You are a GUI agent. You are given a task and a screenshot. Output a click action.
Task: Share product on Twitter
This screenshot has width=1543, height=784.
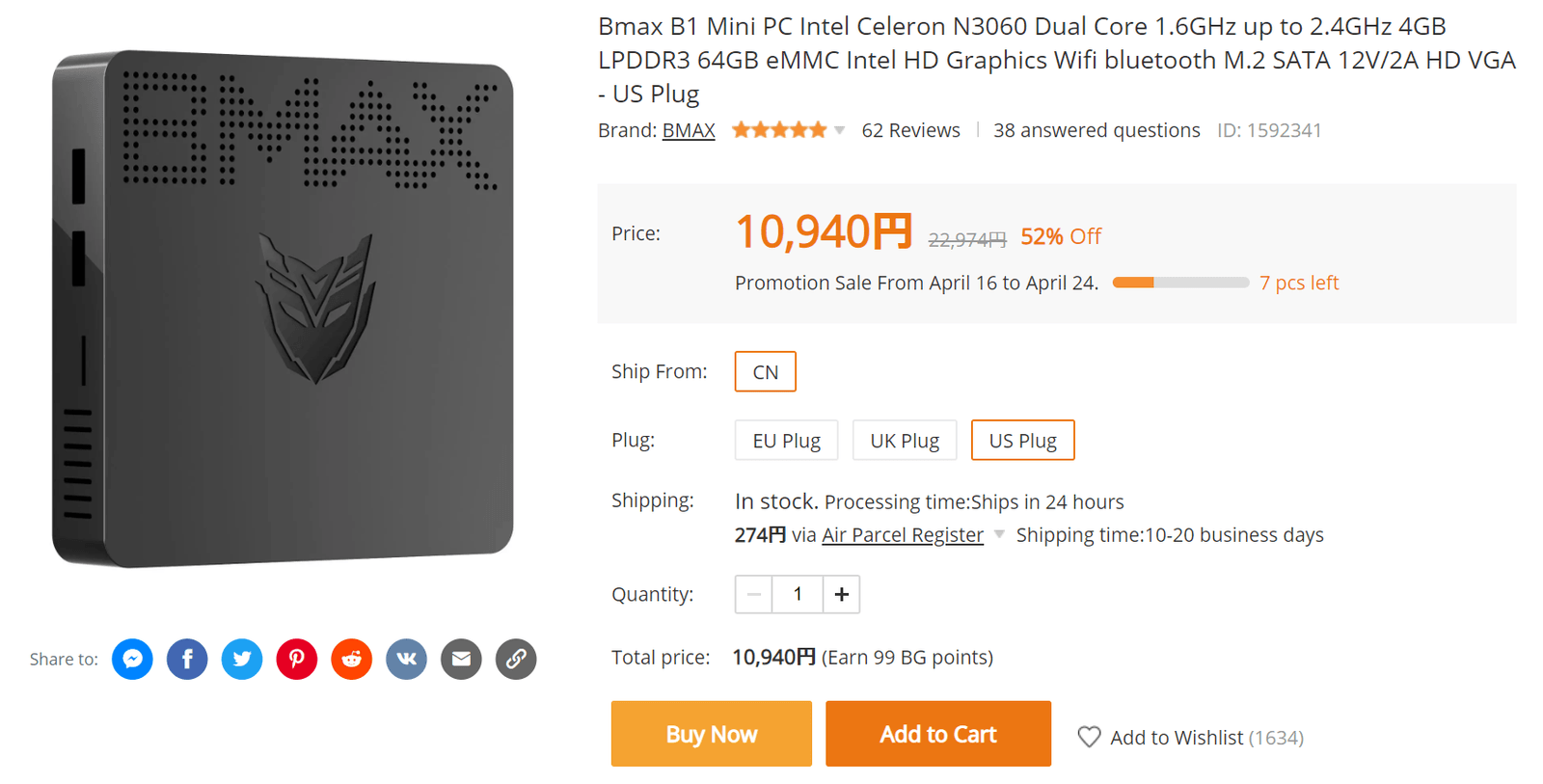click(x=242, y=660)
